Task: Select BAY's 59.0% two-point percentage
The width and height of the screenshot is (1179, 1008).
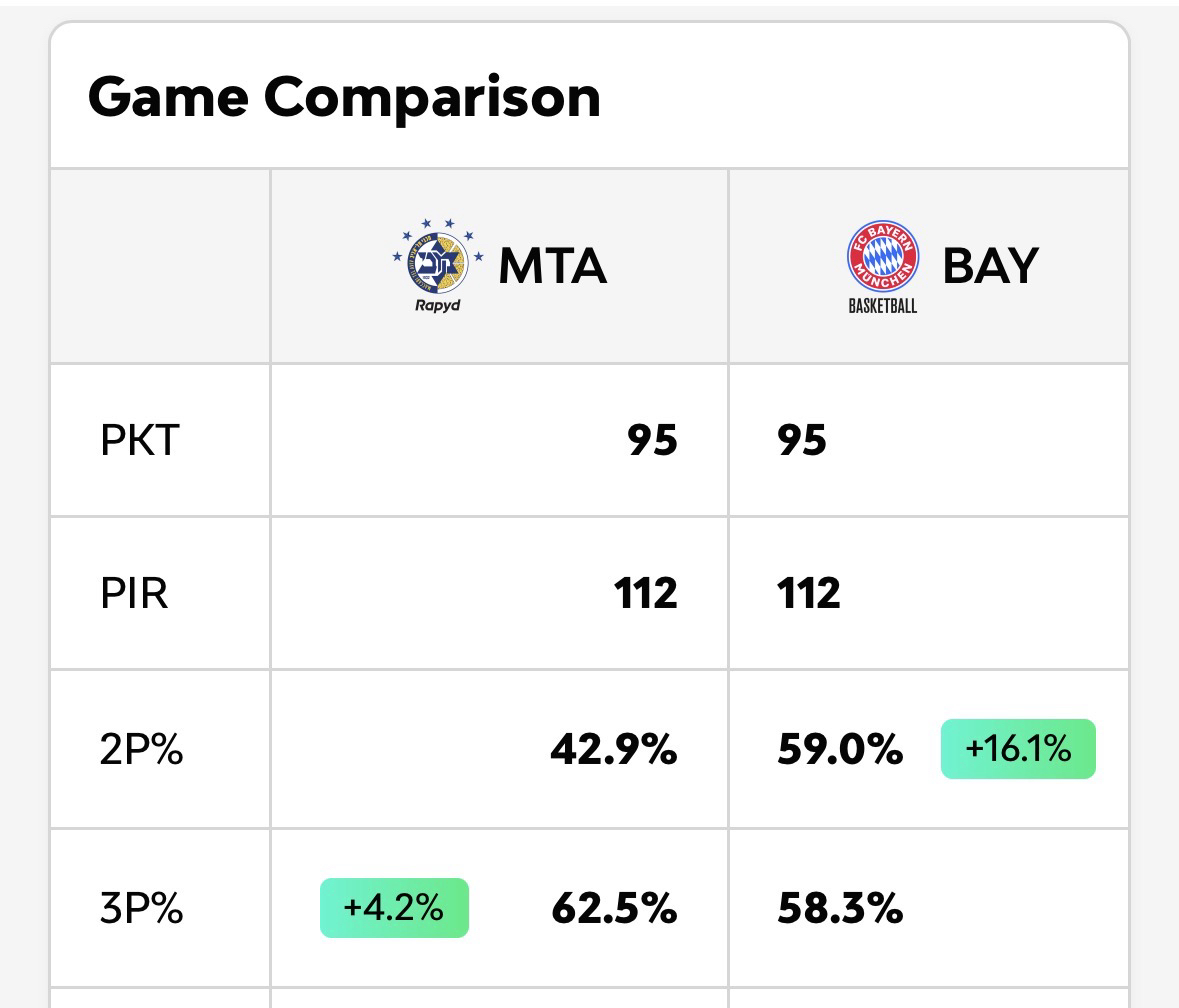Action: 840,749
